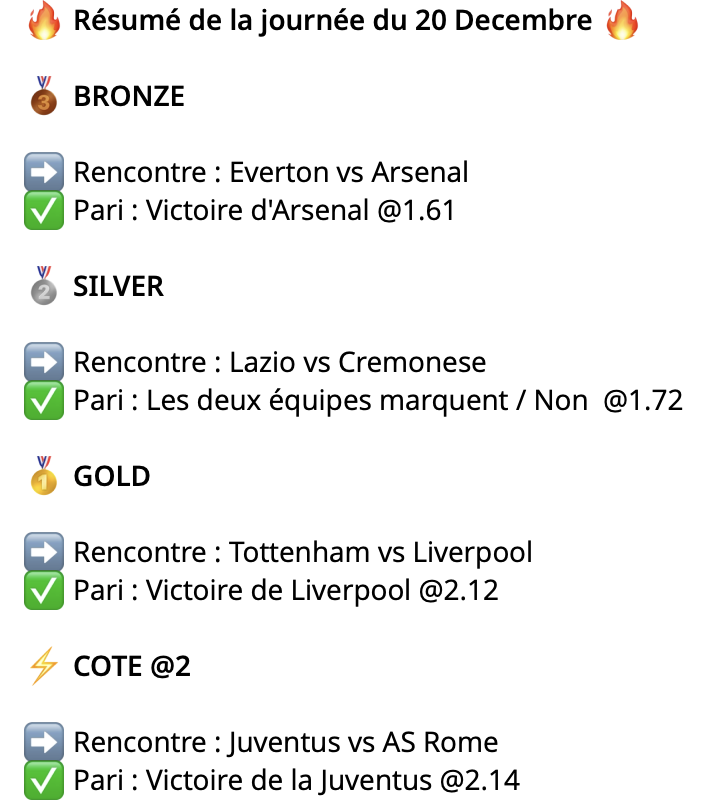Click the arrow icon beside Juventus vs AS Rome

(43, 742)
